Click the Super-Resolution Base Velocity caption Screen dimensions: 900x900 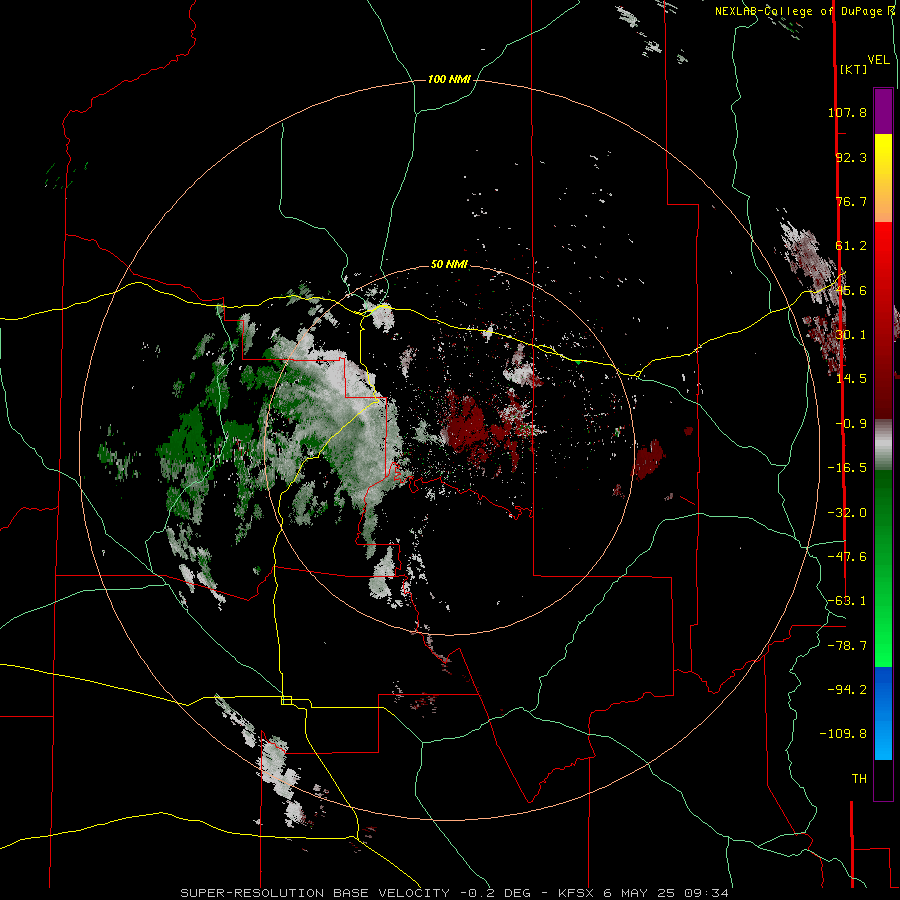pos(455,893)
